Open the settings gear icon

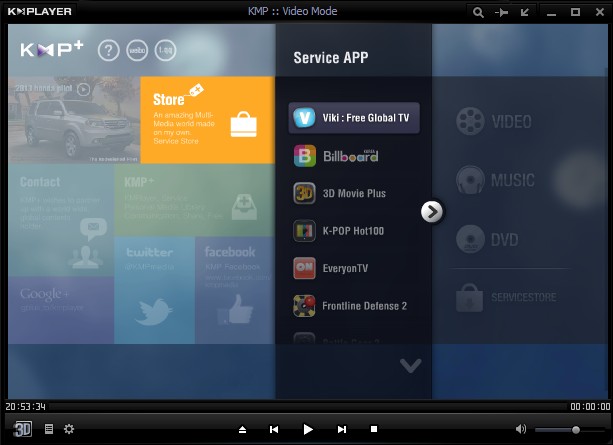(69, 429)
